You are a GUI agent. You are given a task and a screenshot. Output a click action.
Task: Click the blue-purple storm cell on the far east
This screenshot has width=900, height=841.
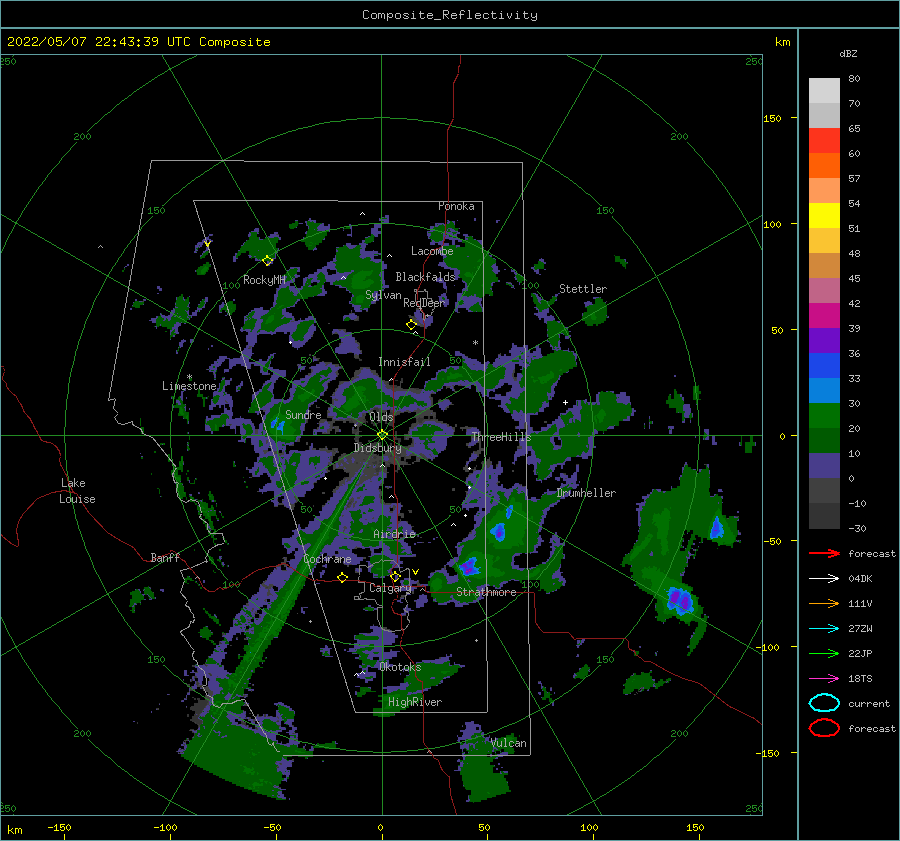tap(680, 600)
